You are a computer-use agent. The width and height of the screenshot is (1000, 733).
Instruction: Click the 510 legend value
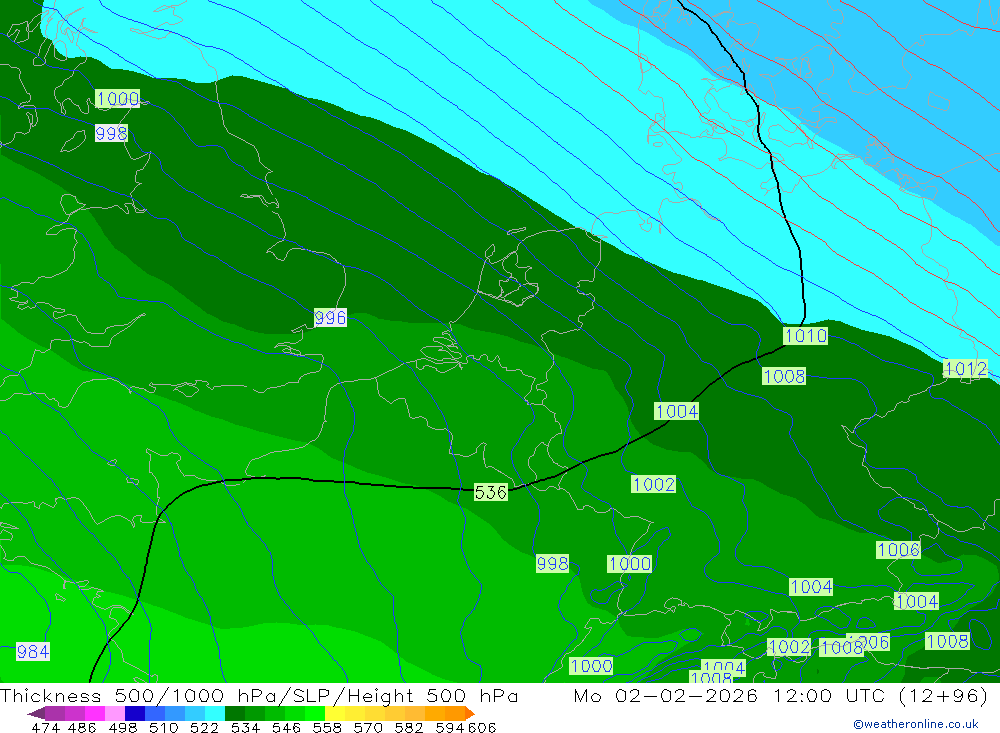coord(164,727)
